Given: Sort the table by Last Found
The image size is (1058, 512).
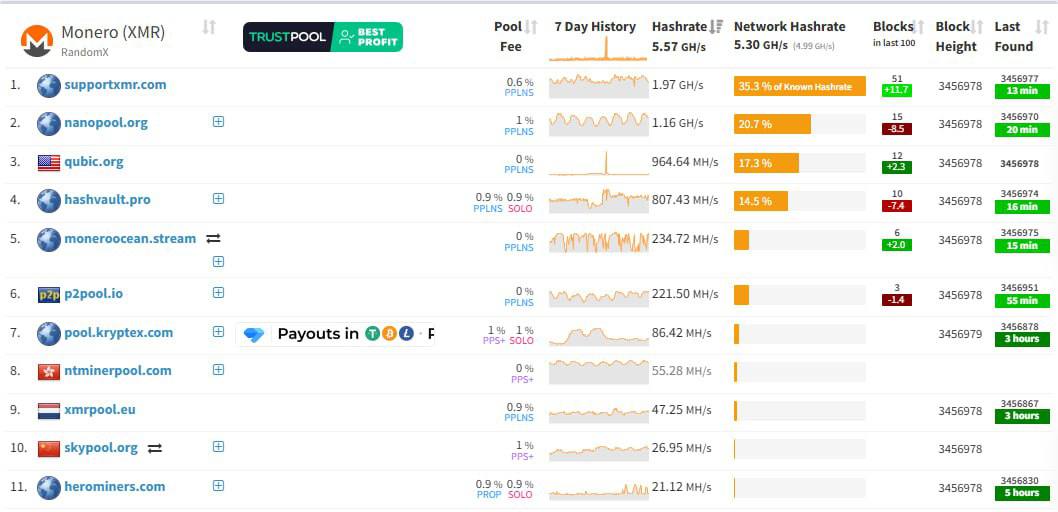Looking at the screenshot, I should pos(1042,27).
